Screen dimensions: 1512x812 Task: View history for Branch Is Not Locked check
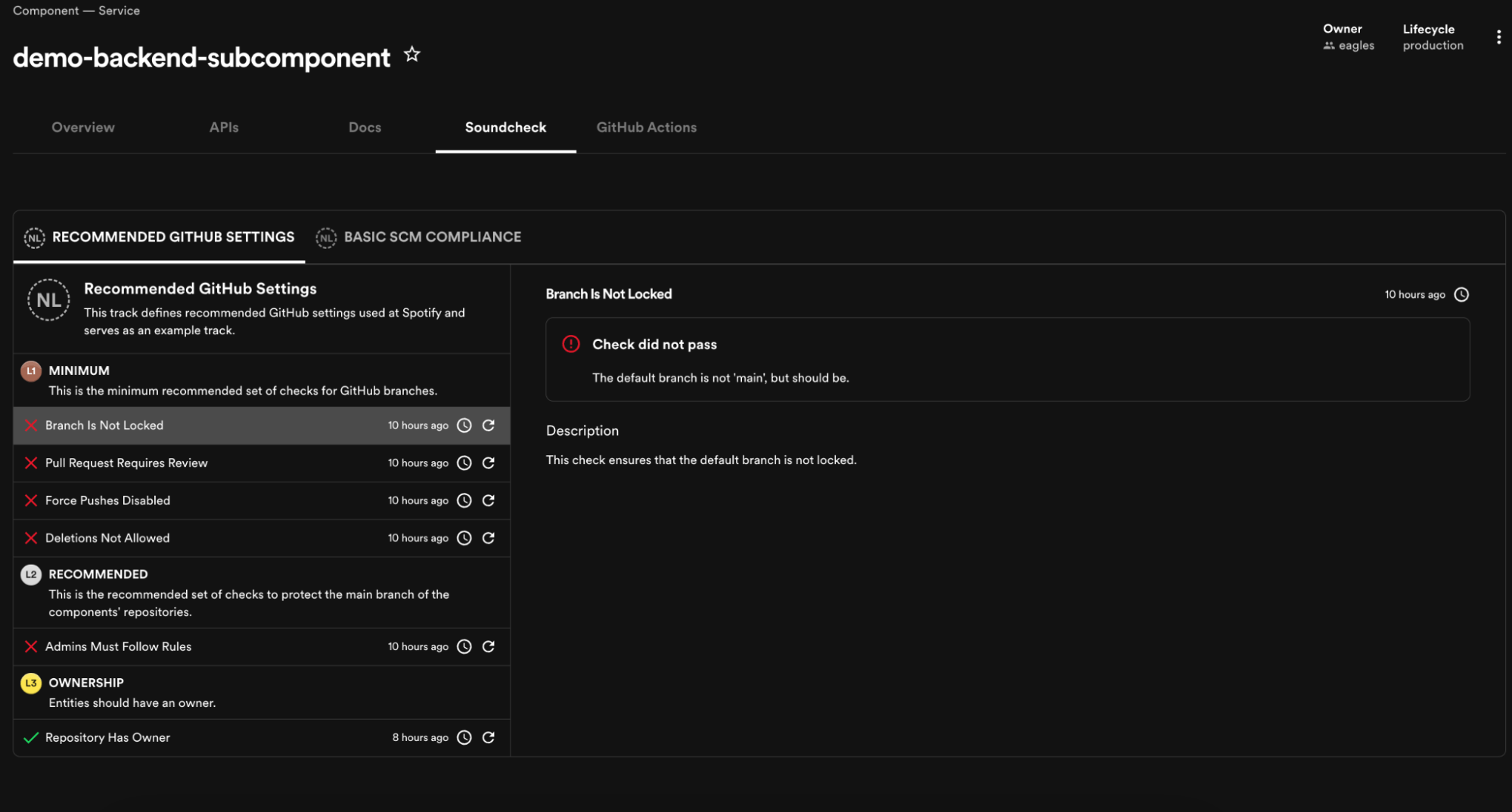click(464, 425)
